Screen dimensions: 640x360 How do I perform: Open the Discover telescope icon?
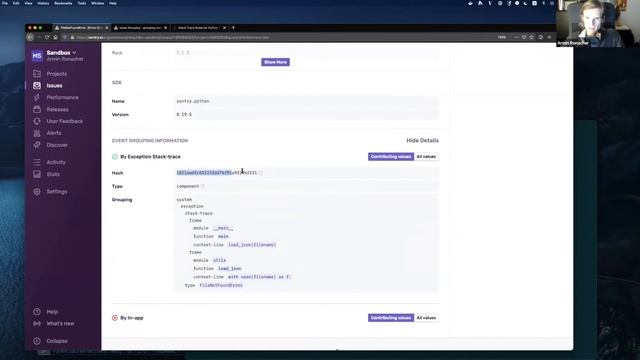pos(37,145)
